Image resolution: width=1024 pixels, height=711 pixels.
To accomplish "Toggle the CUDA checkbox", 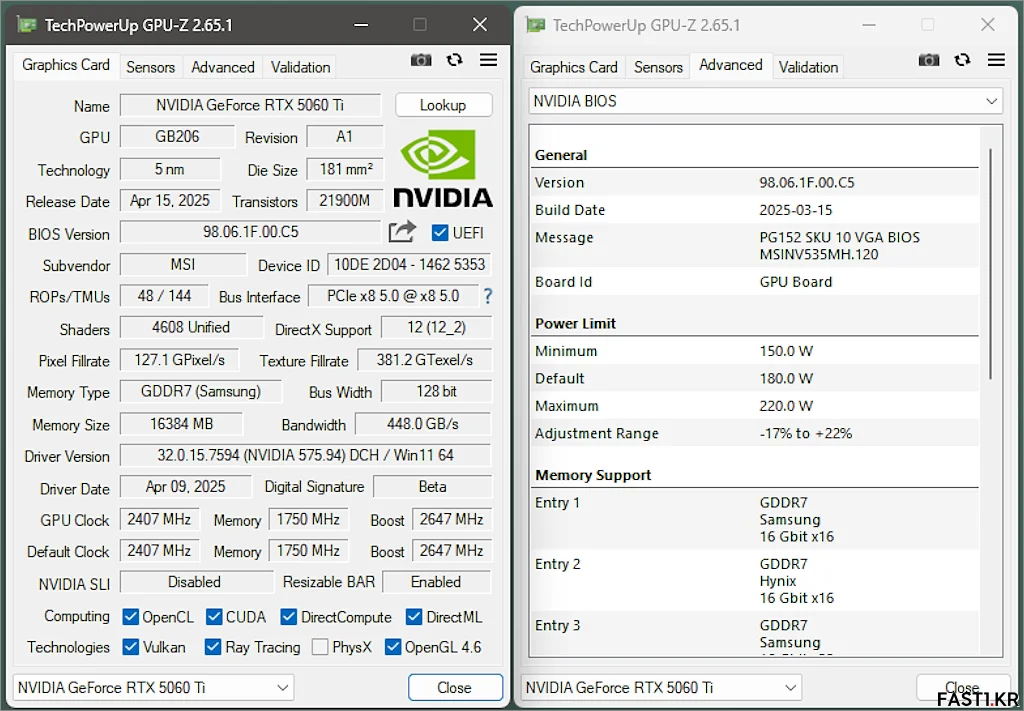I will click(214, 617).
